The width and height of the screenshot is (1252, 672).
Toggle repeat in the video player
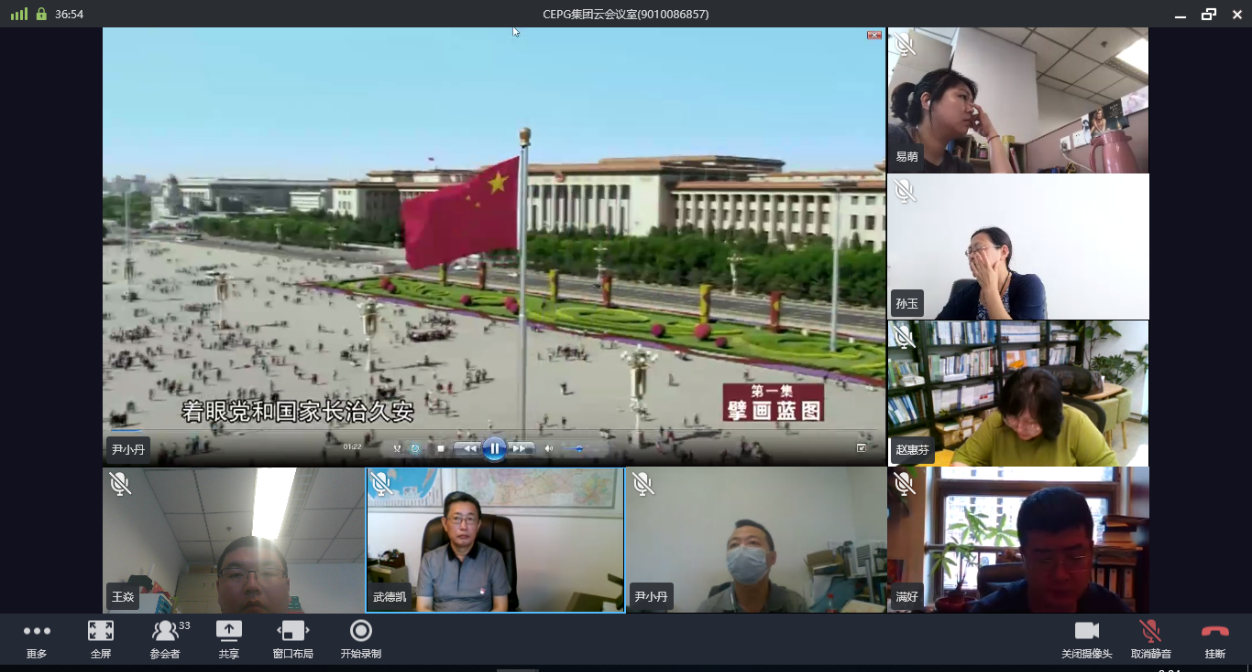(x=414, y=449)
